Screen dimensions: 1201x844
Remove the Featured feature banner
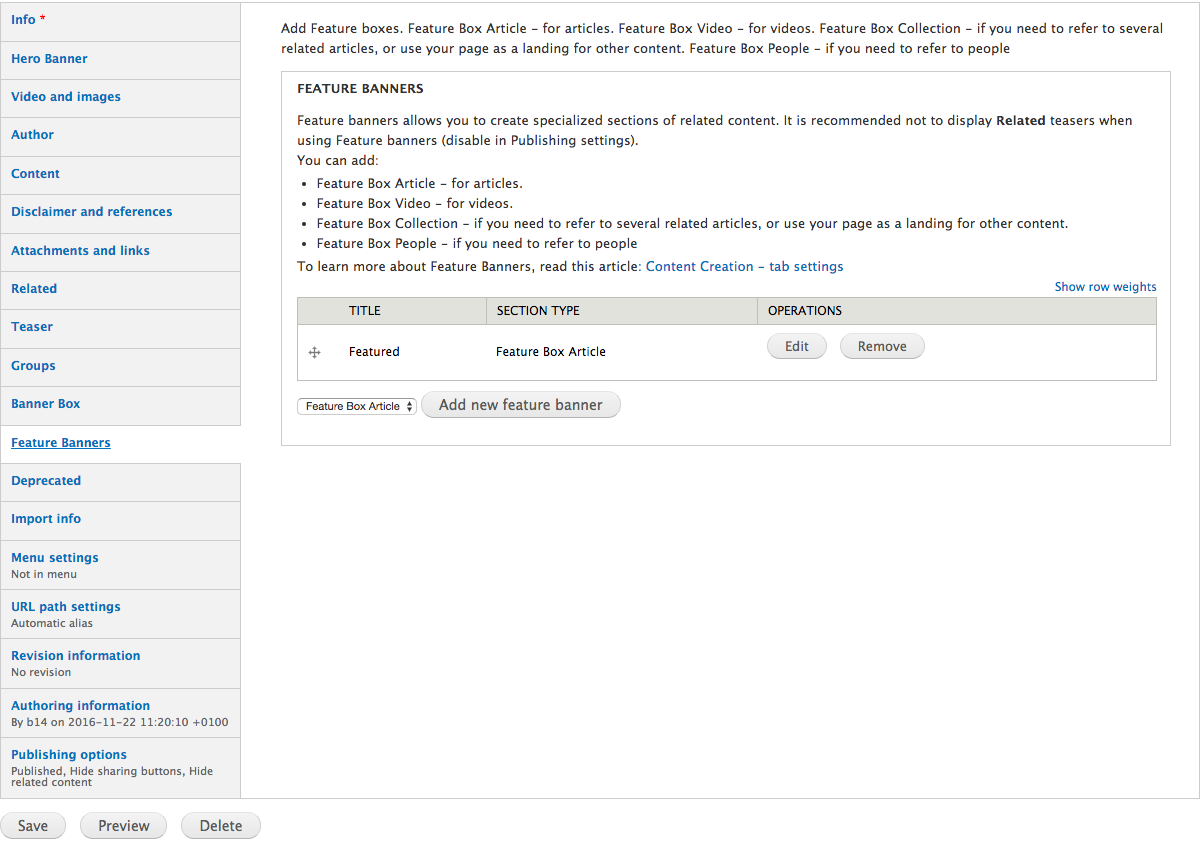tap(882, 347)
